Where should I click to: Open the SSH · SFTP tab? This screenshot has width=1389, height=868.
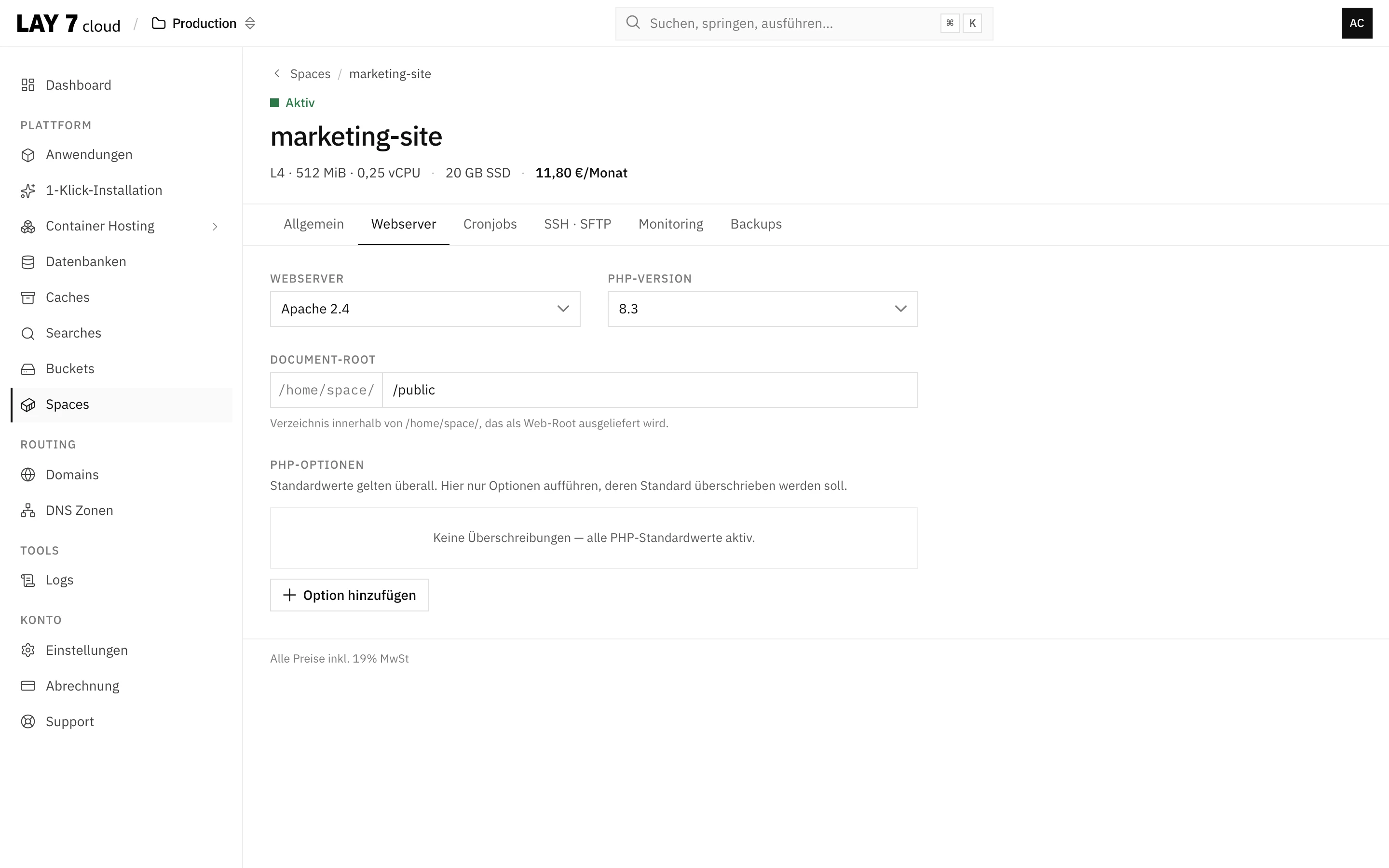577,224
